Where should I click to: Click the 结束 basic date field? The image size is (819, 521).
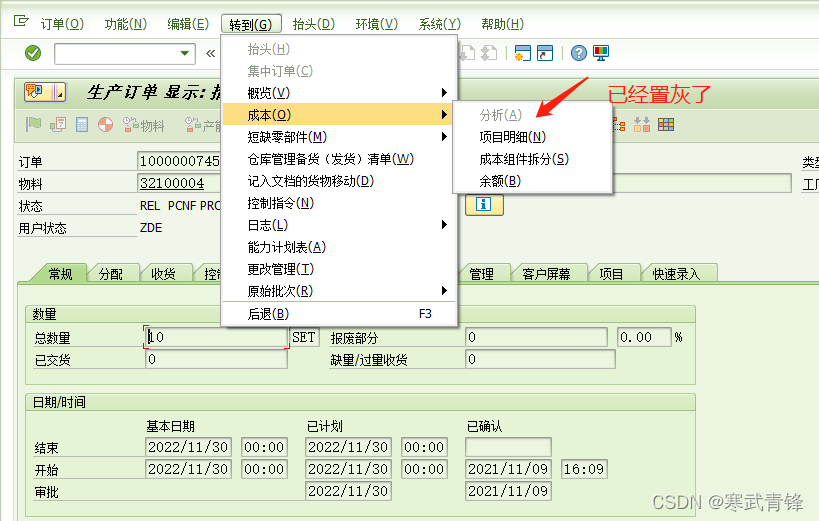(188, 447)
